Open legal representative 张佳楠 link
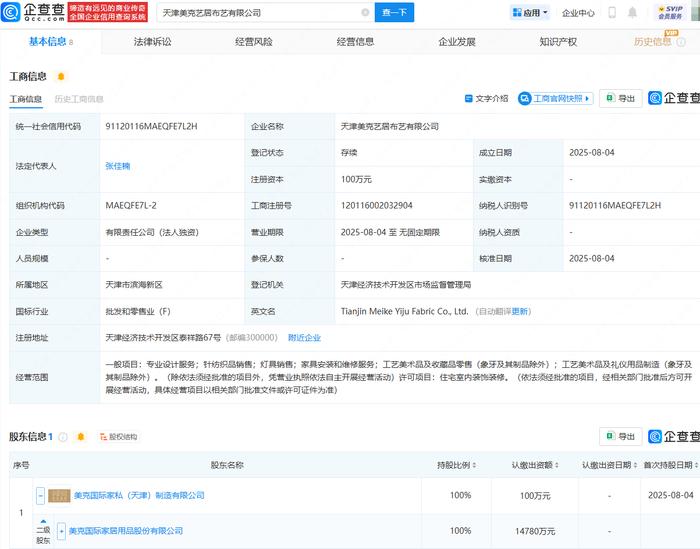Viewport: 700px width, 549px height. (118, 166)
